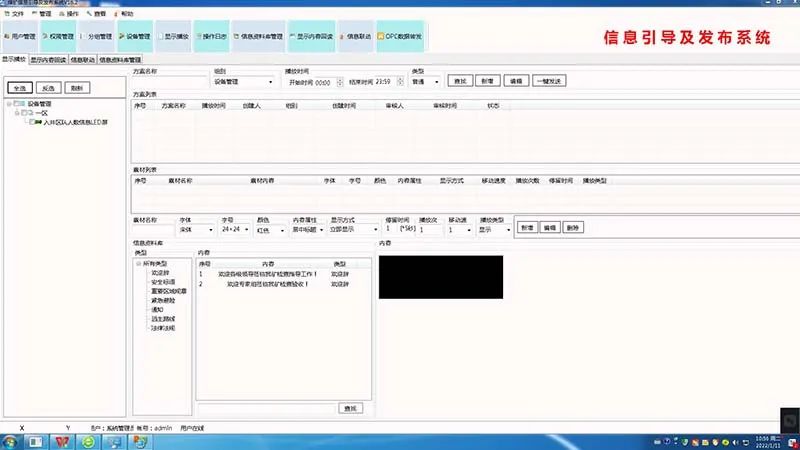Select 通知 in the type tree
The width and height of the screenshot is (800, 450).
157,310
